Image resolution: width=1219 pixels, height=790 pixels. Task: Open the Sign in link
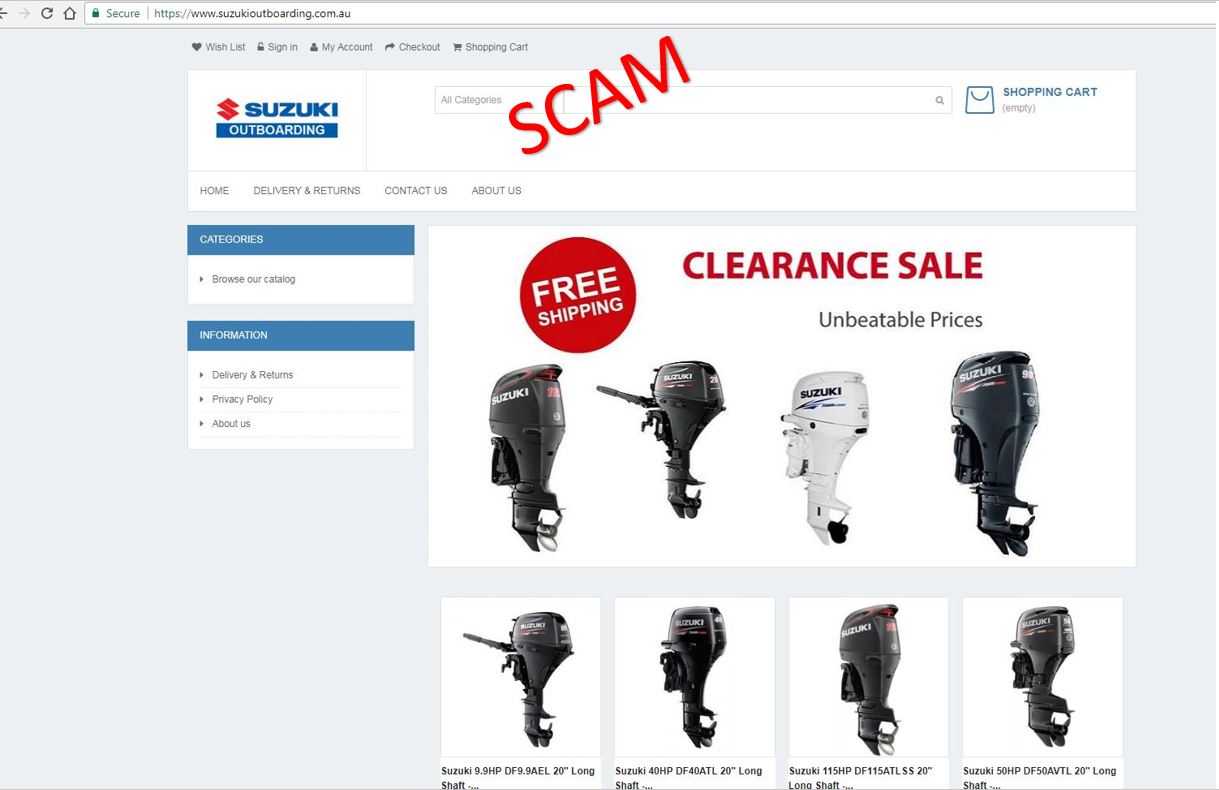pyautogui.click(x=277, y=47)
